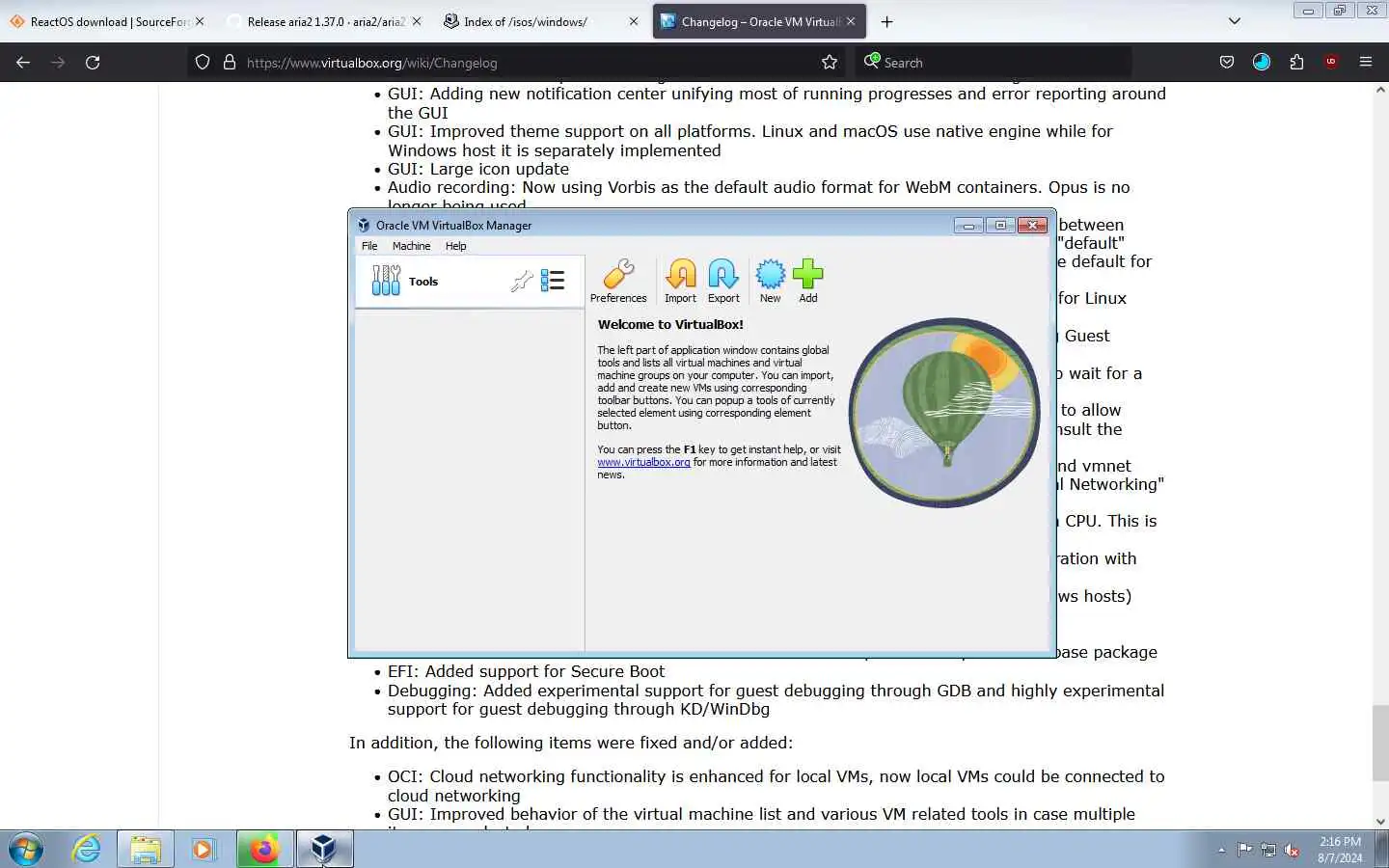Click the Action Center flag tray icon

click(1245, 850)
